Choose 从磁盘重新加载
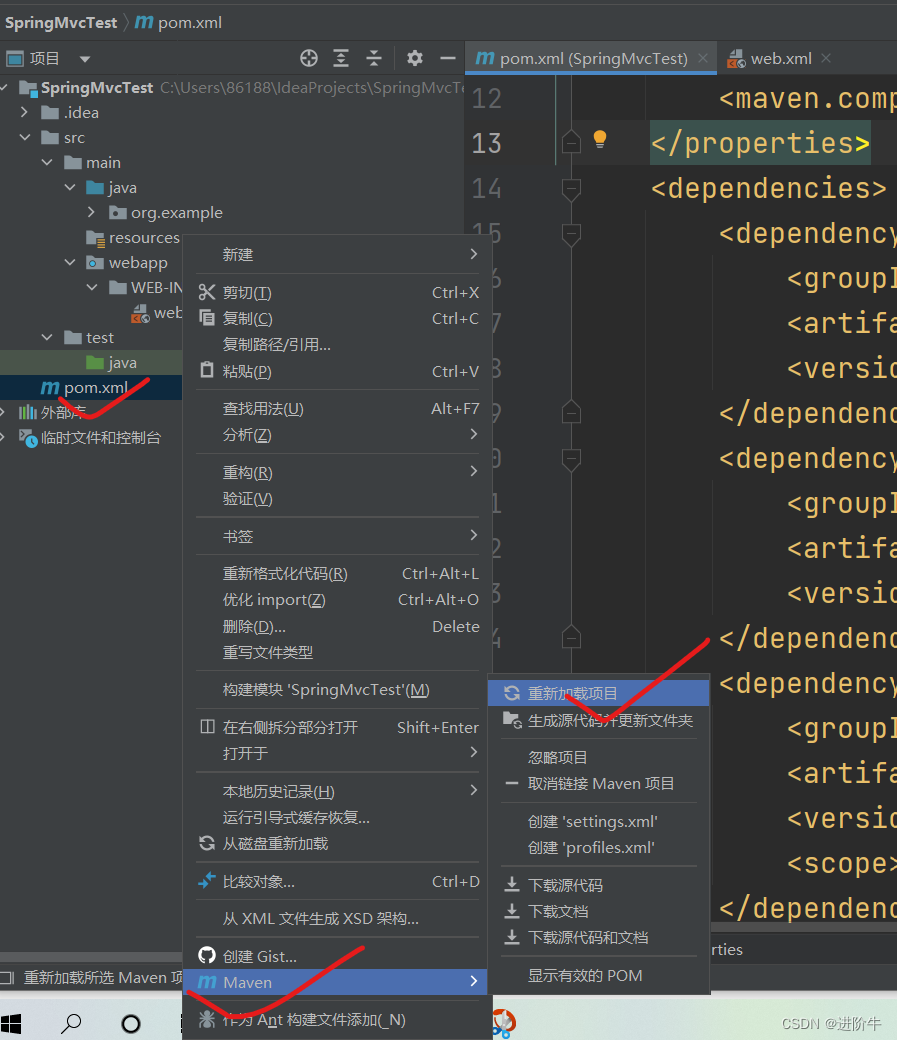This screenshot has width=897, height=1040. (338, 844)
